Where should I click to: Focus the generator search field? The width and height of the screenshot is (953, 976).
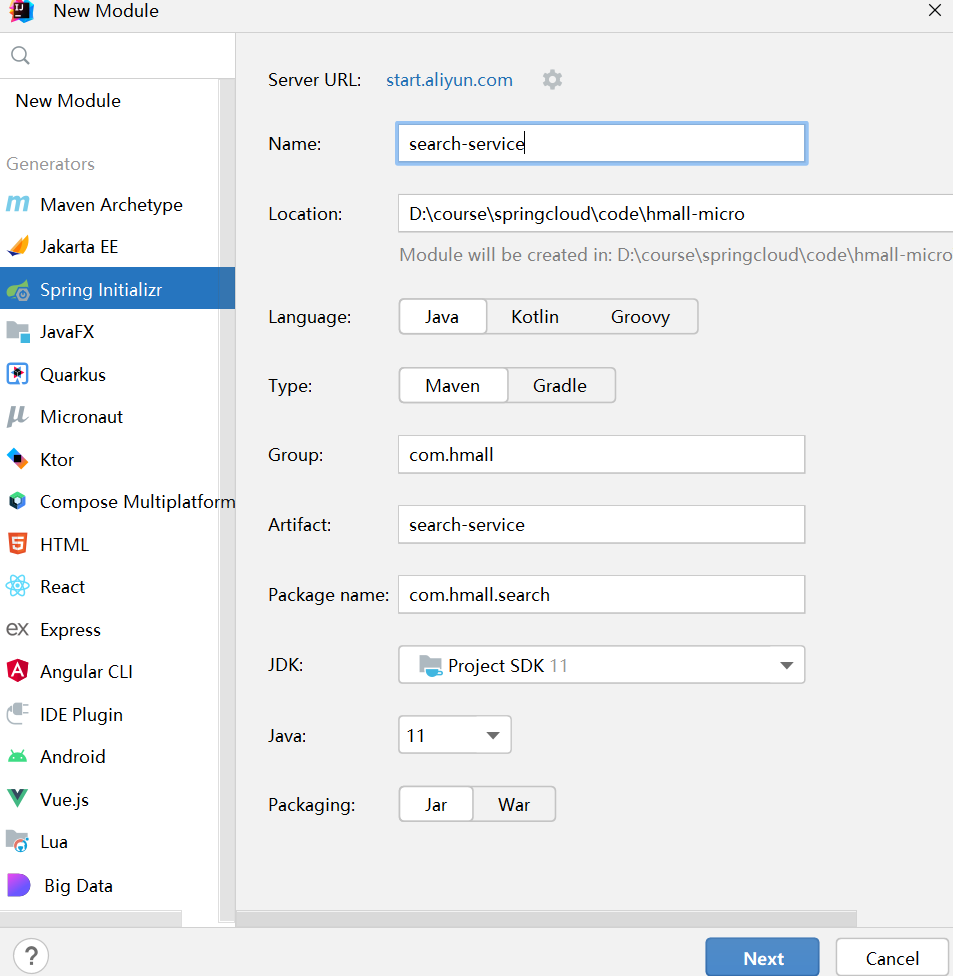(x=118, y=55)
